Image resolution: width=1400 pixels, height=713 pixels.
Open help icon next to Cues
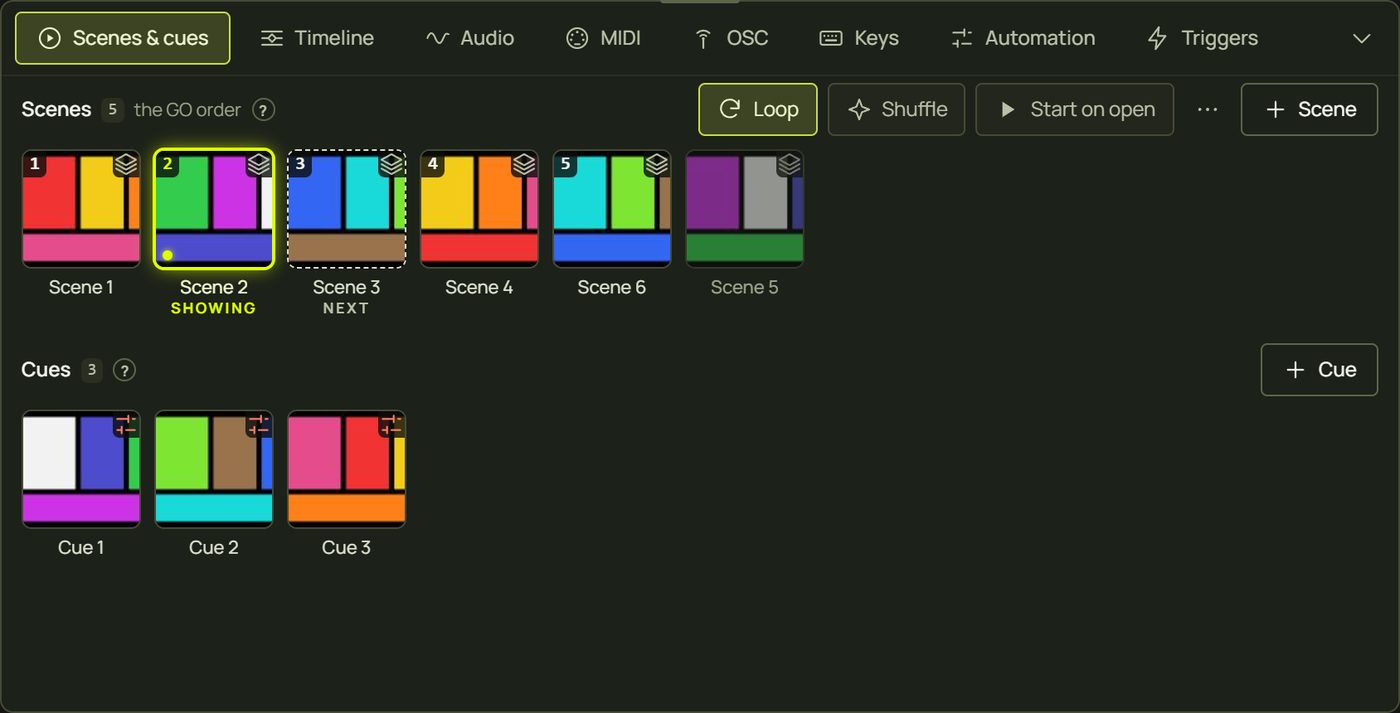point(124,370)
